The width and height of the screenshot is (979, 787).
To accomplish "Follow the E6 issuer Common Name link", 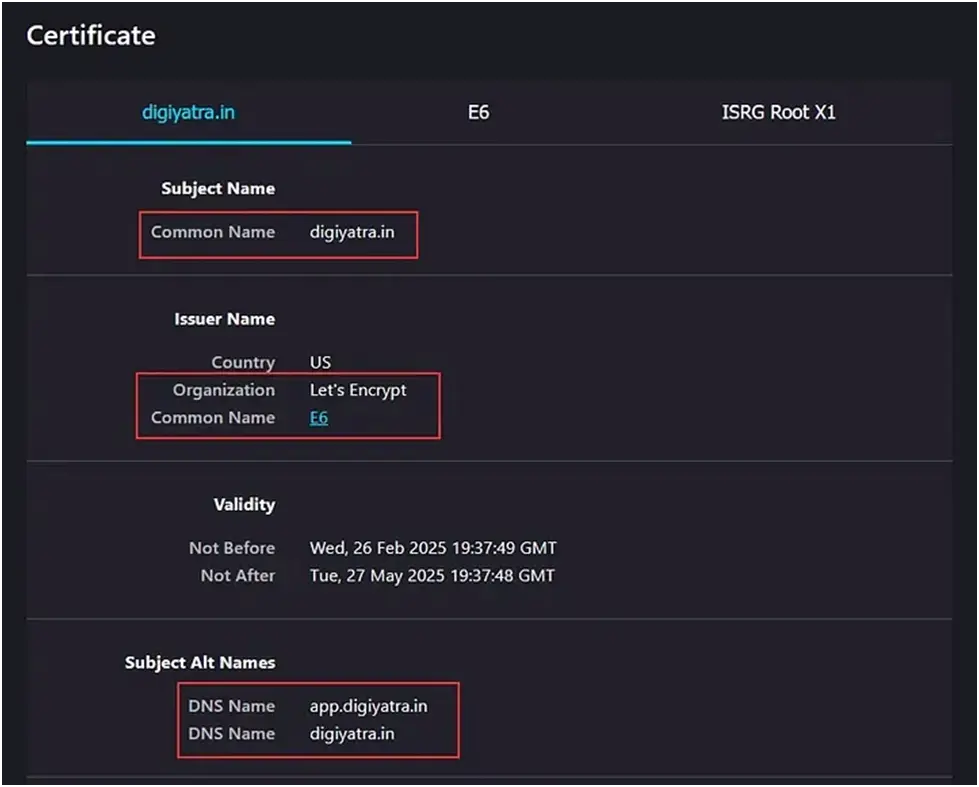I will coord(318,418).
